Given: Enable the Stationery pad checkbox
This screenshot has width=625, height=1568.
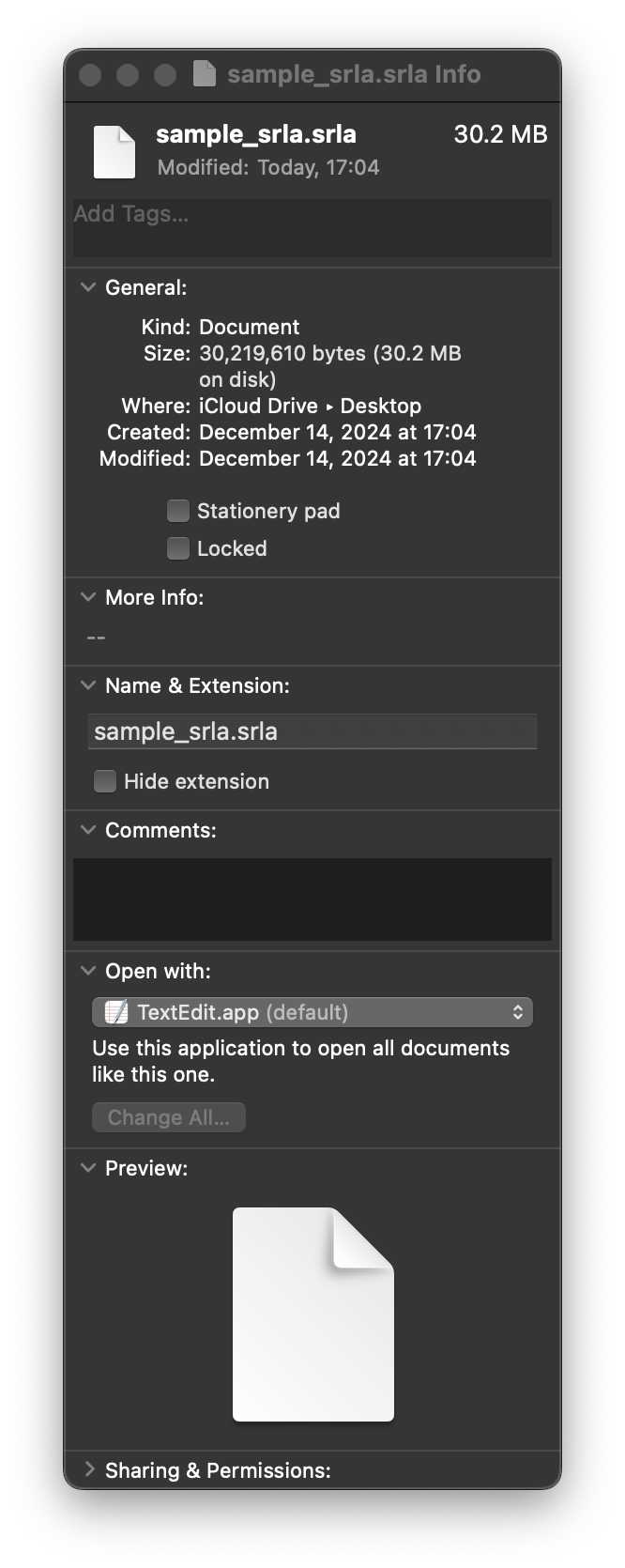Looking at the screenshot, I should tap(177, 510).
